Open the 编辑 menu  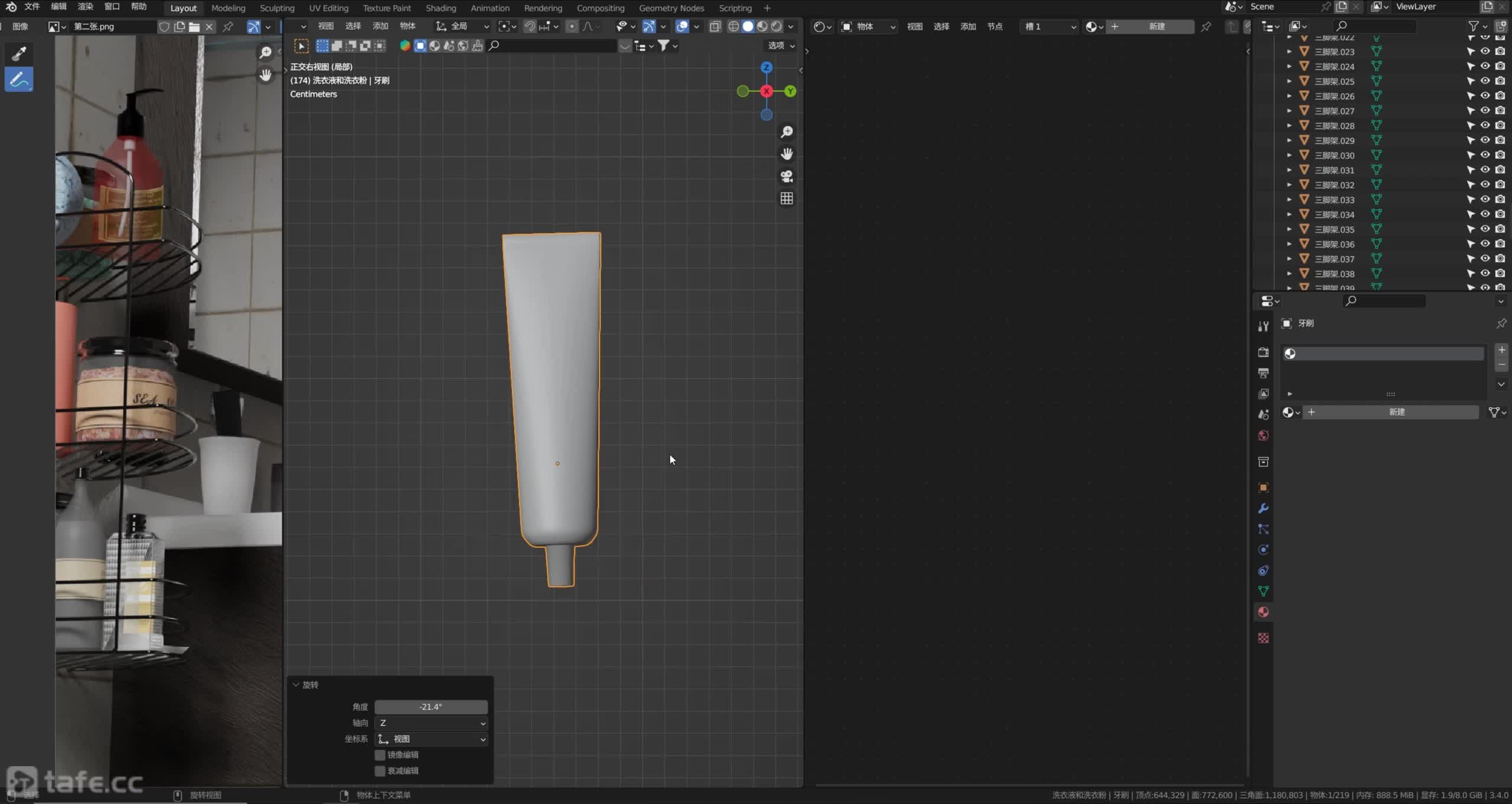(x=58, y=6)
